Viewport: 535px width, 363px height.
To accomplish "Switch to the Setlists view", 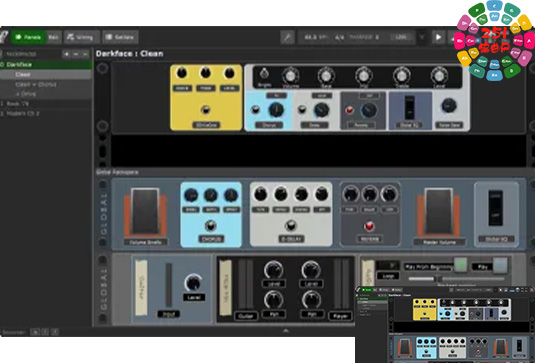I will pos(120,37).
